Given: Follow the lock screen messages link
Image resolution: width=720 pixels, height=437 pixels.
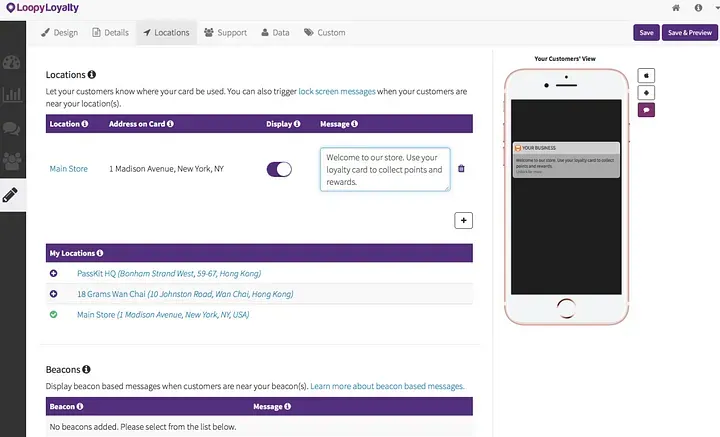Looking at the screenshot, I should tap(337, 91).
